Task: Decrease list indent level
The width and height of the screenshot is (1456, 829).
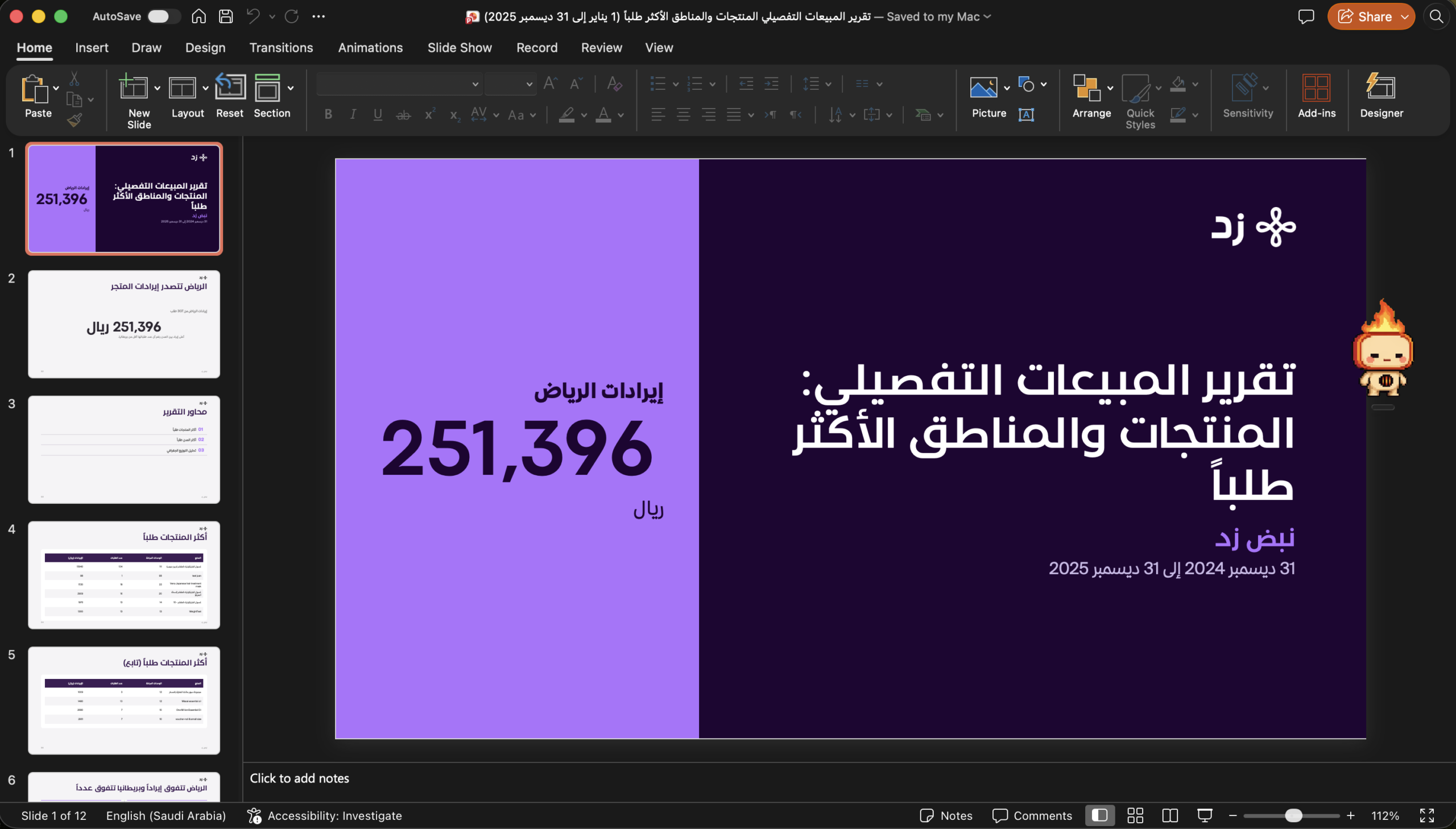Action: (746, 84)
